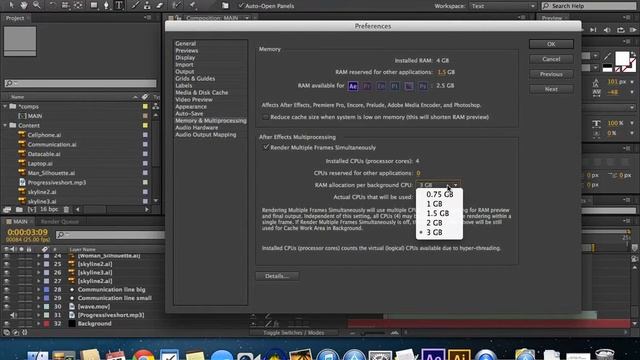
Task: Expand the Background layer properties
Action: click(38, 324)
